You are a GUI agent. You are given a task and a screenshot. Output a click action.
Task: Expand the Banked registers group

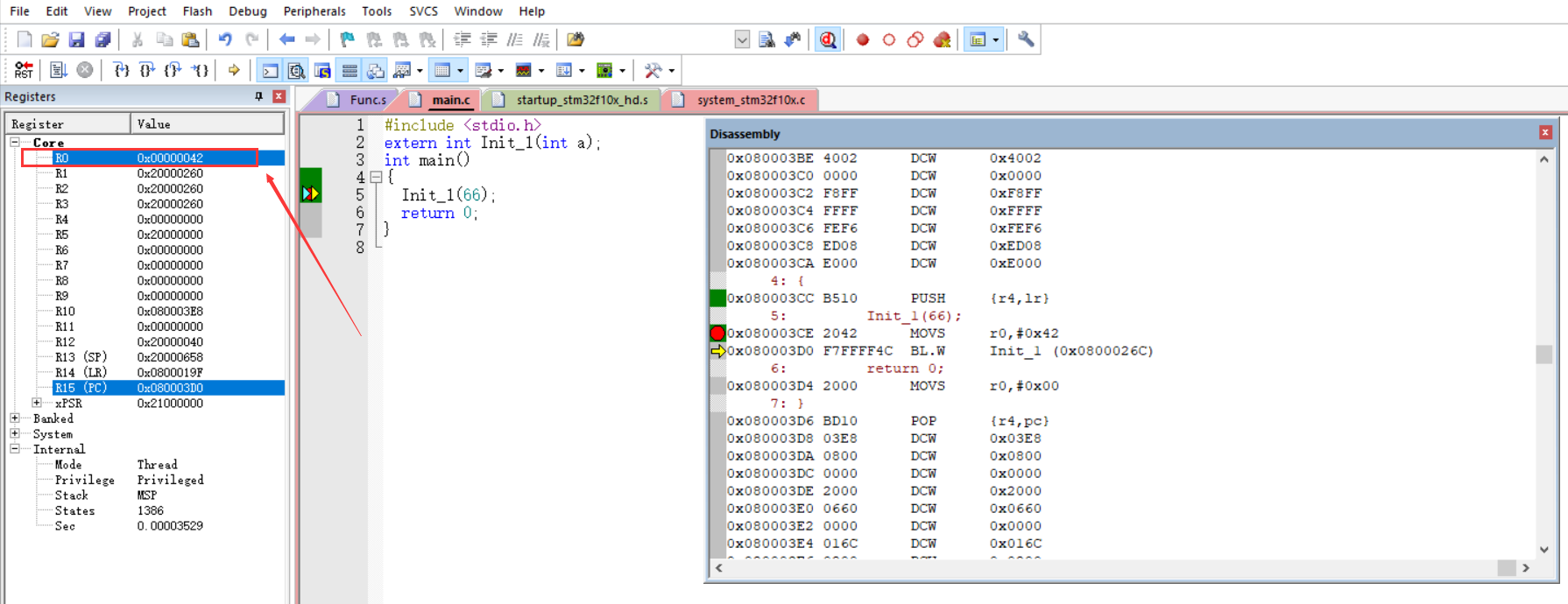tap(15, 418)
